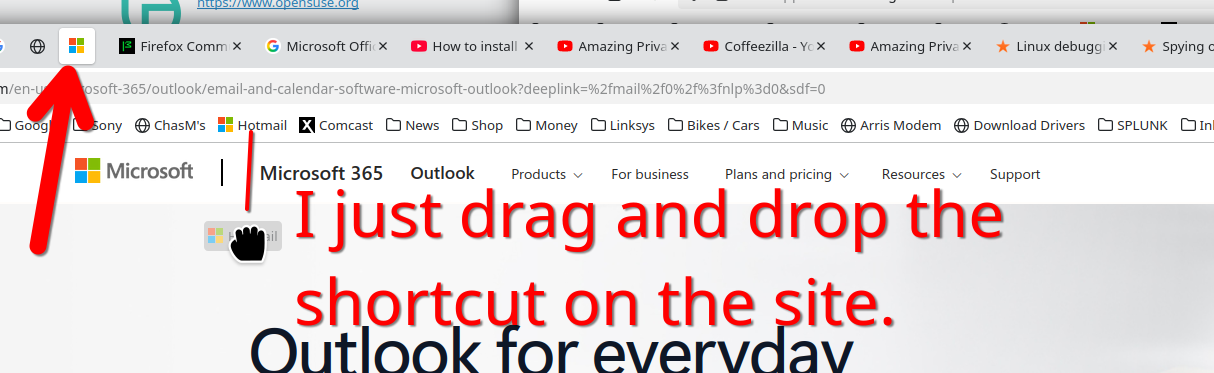Open the Arris Modem bookmark
The height and width of the screenshot is (373, 1214).
click(x=891, y=125)
